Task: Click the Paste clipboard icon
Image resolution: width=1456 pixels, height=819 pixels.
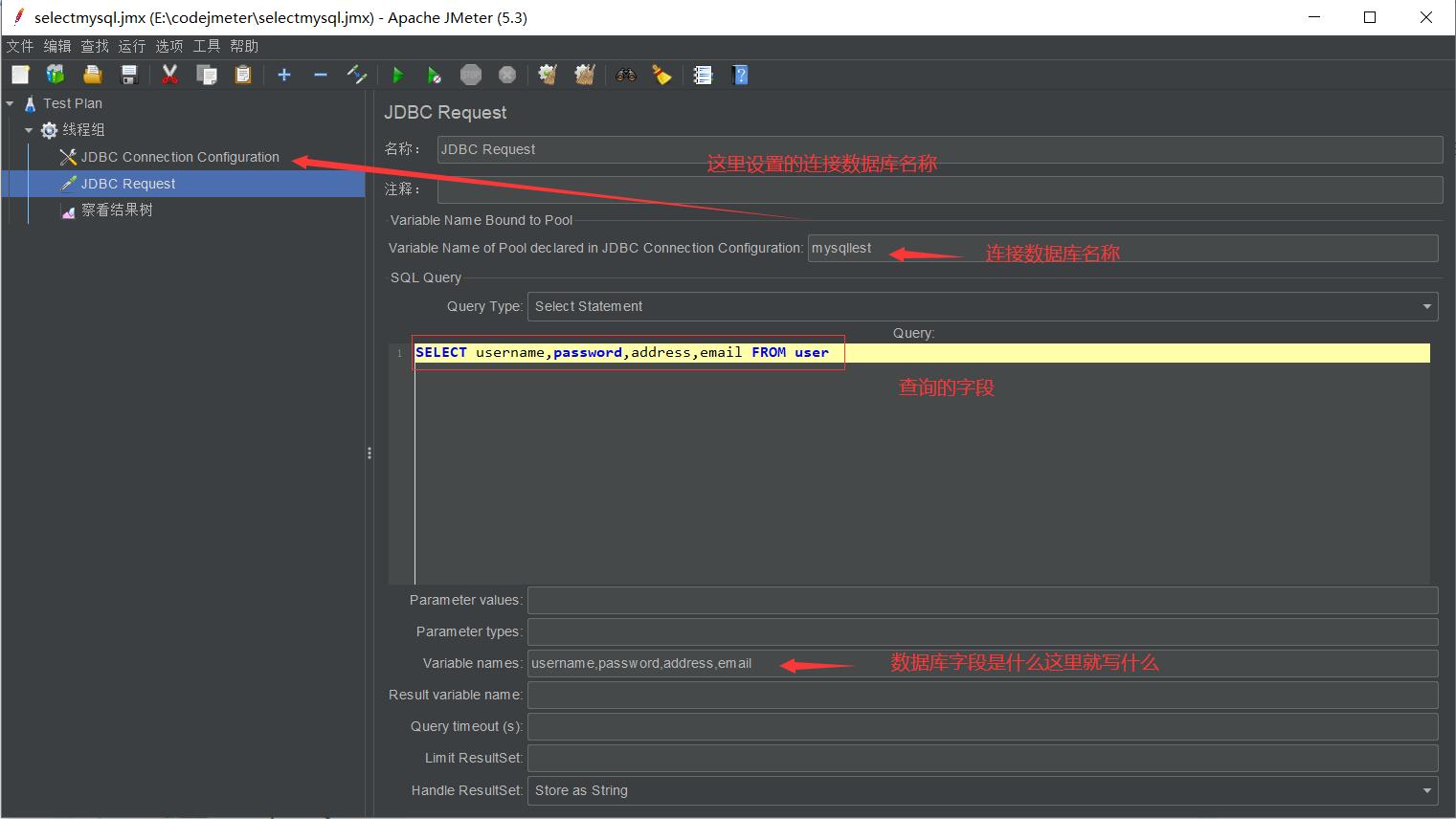Action: coord(243,75)
